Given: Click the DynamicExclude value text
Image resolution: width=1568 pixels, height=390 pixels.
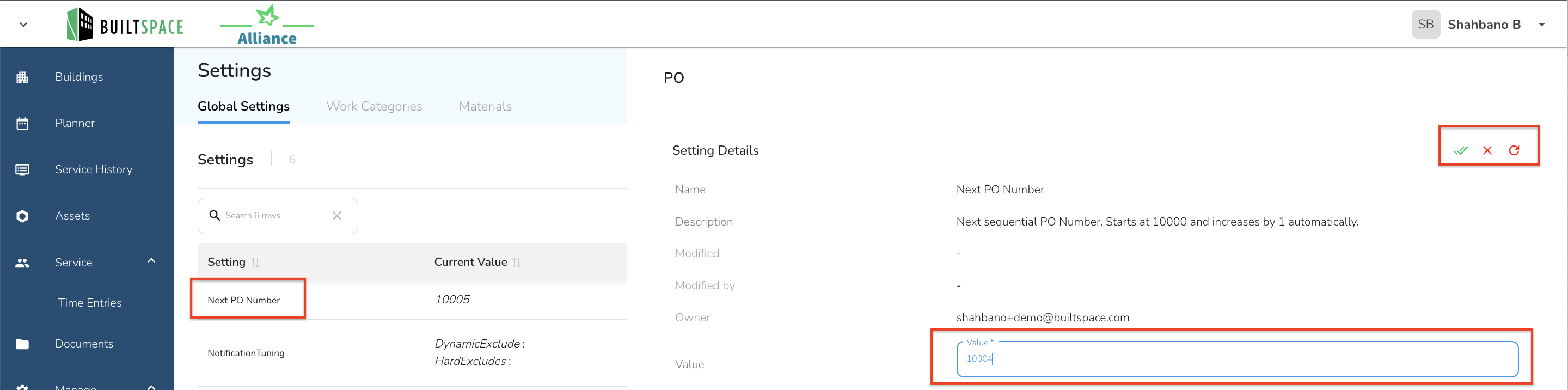Looking at the screenshot, I should (x=479, y=344).
